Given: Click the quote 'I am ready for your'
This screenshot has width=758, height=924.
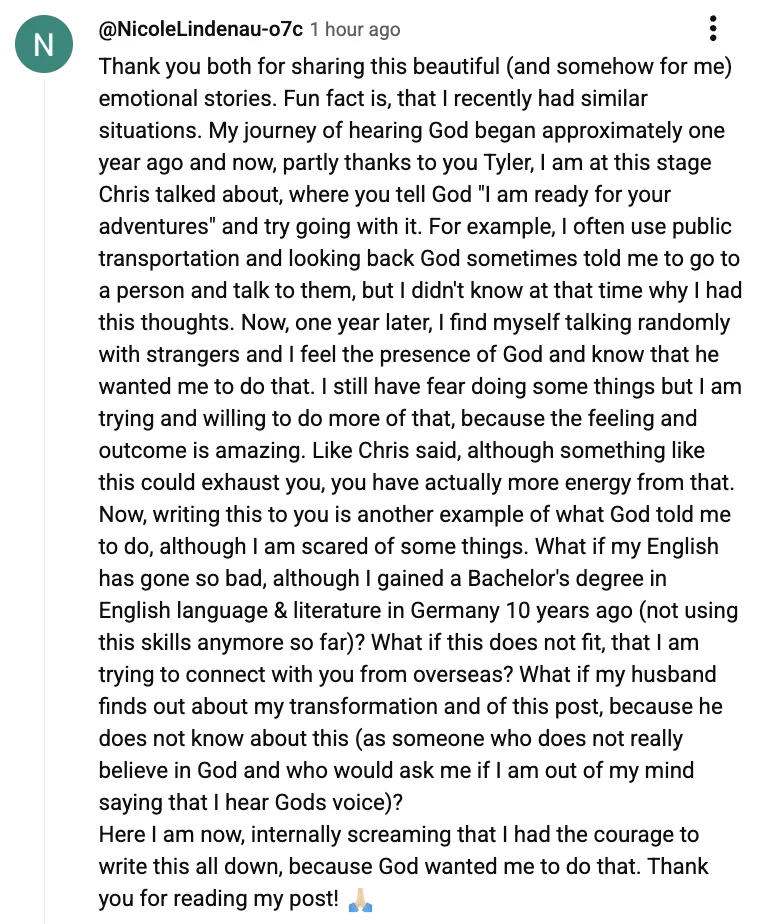Looking at the screenshot, I should click(576, 194).
